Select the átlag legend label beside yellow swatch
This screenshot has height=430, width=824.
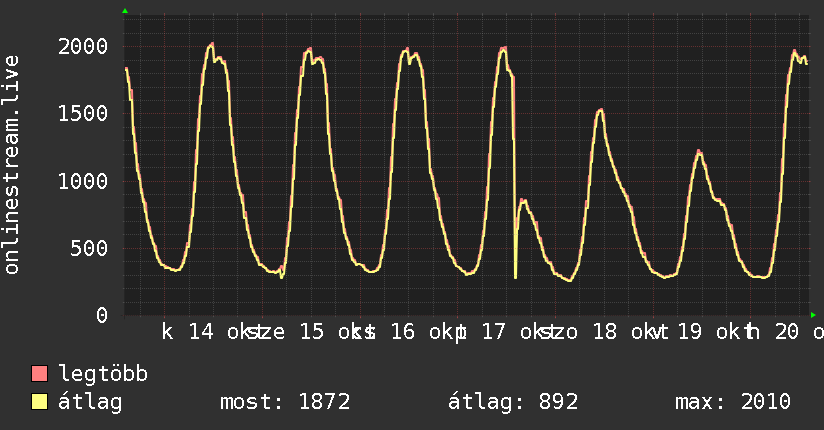tap(90, 402)
